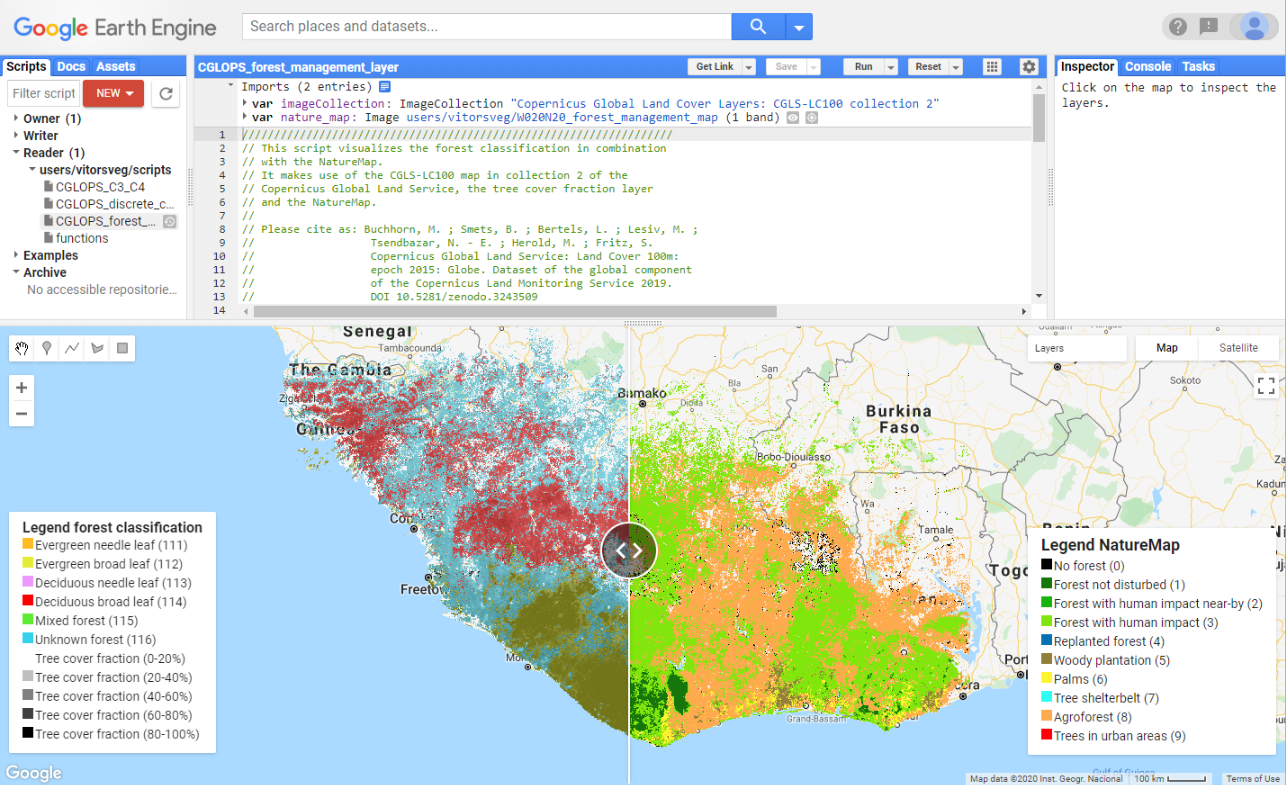
Task: Click the refresh scripts button
Action: click(x=167, y=93)
